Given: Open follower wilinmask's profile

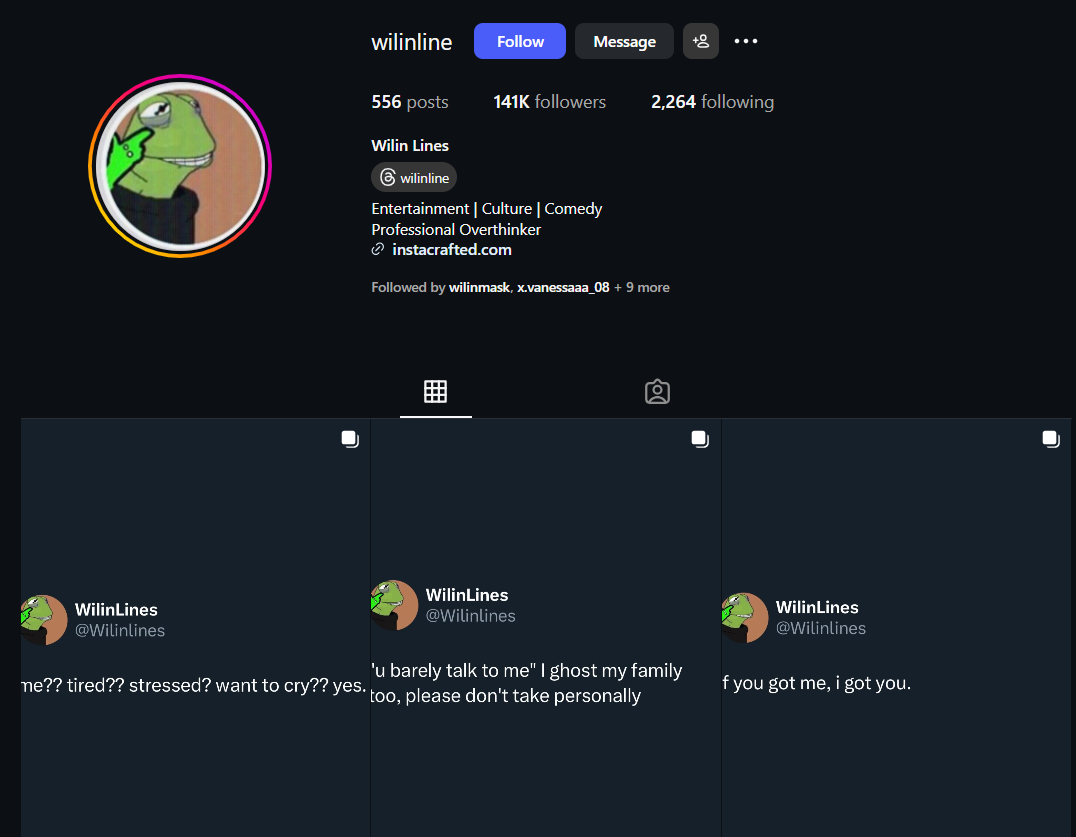Looking at the screenshot, I should pyautogui.click(x=479, y=287).
